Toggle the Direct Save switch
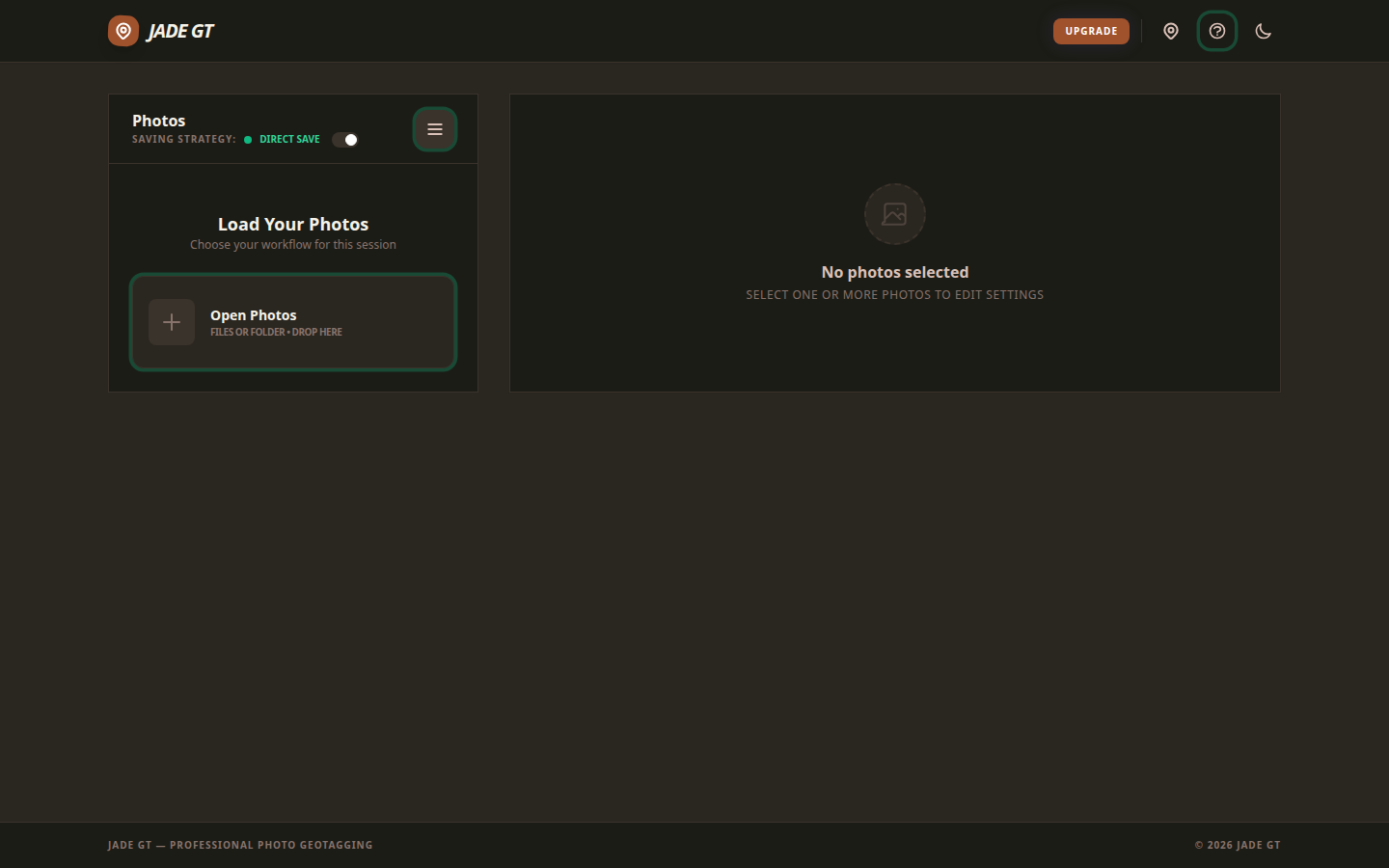Image resolution: width=1389 pixels, height=868 pixels. tap(345, 140)
